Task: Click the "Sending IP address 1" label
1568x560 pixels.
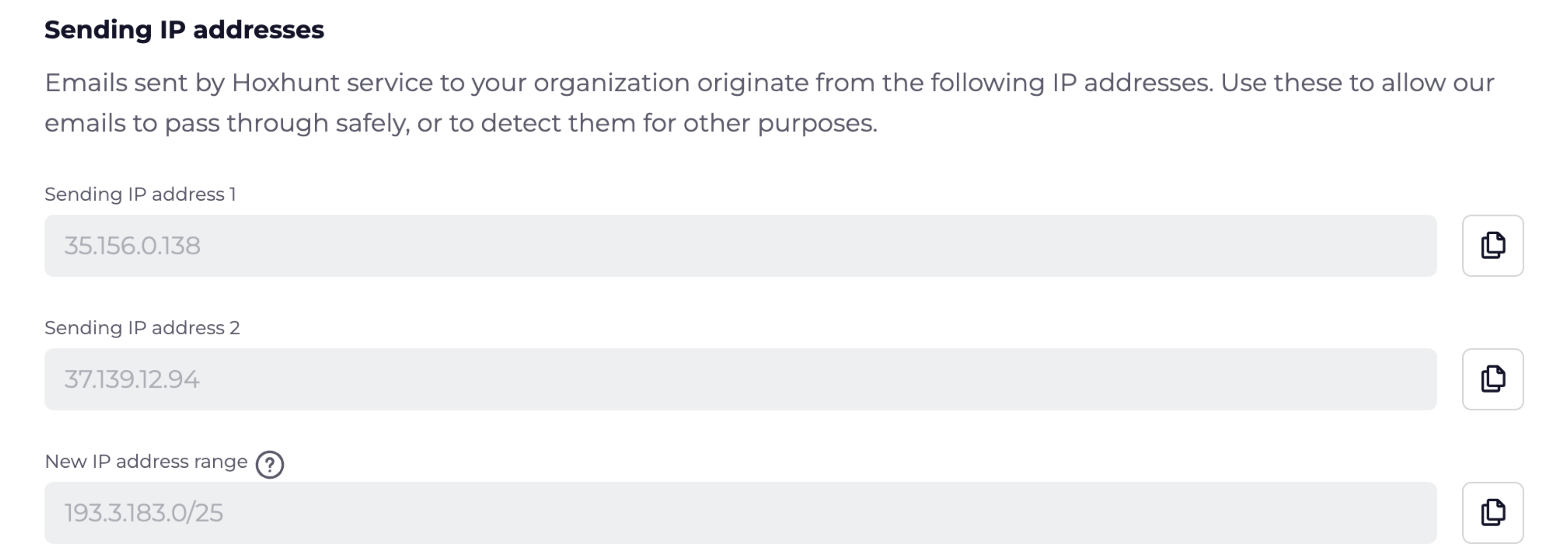Action: point(140,195)
